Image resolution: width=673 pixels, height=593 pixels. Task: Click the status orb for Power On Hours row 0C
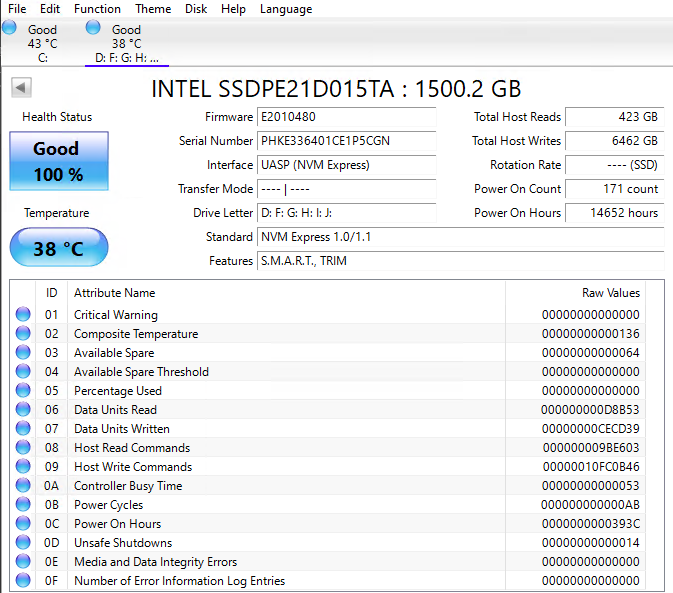(x=23, y=523)
